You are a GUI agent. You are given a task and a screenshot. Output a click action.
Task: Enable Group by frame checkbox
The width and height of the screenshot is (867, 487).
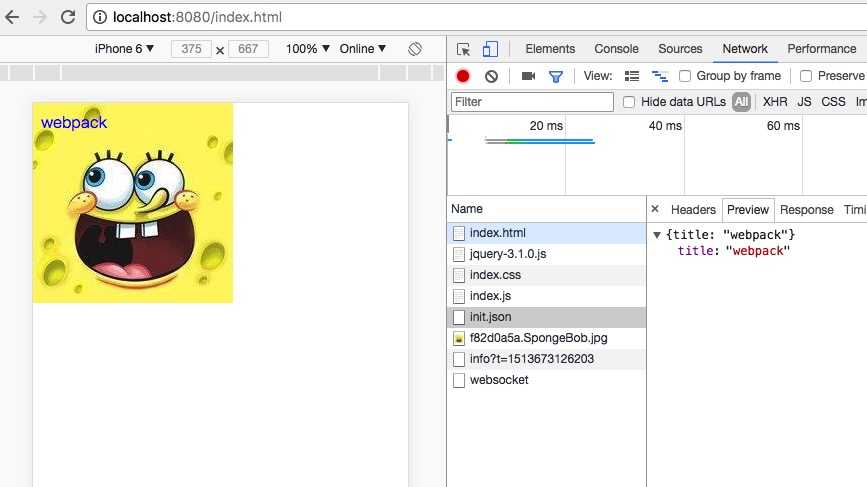pos(685,76)
